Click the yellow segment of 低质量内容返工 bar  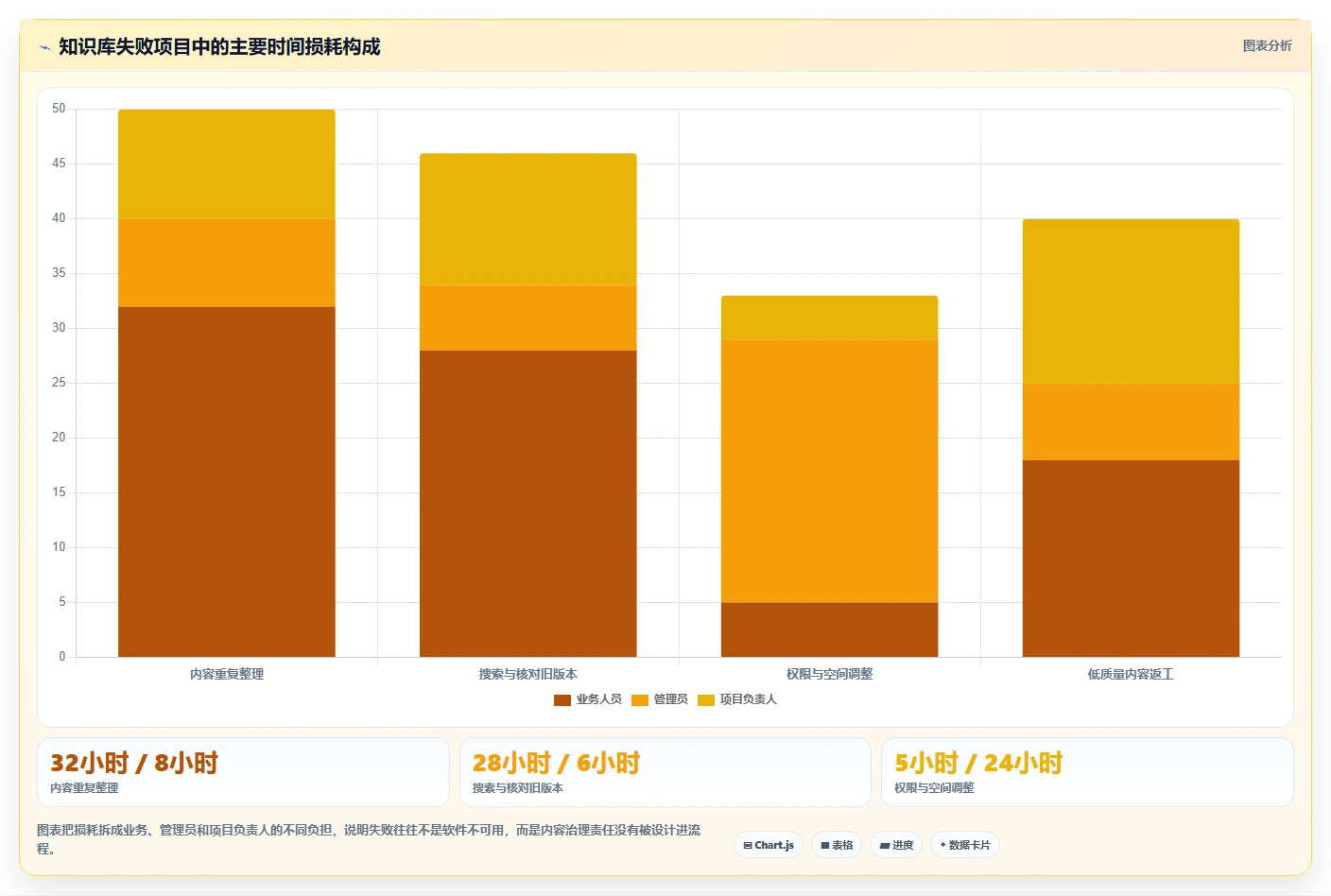(x=1132, y=301)
